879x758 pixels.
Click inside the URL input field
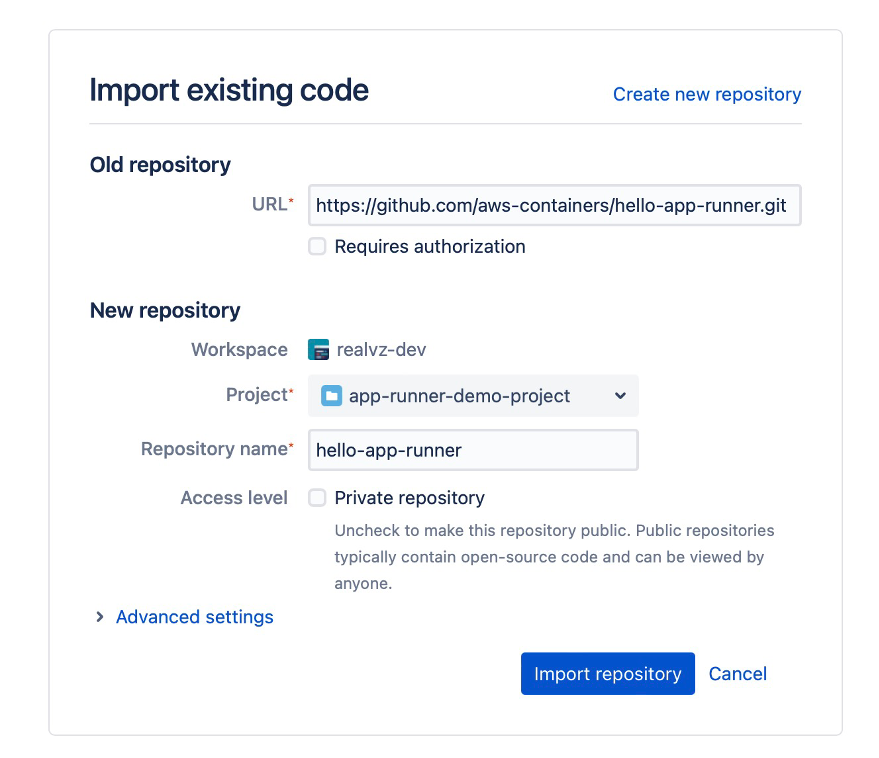[x=554, y=204]
